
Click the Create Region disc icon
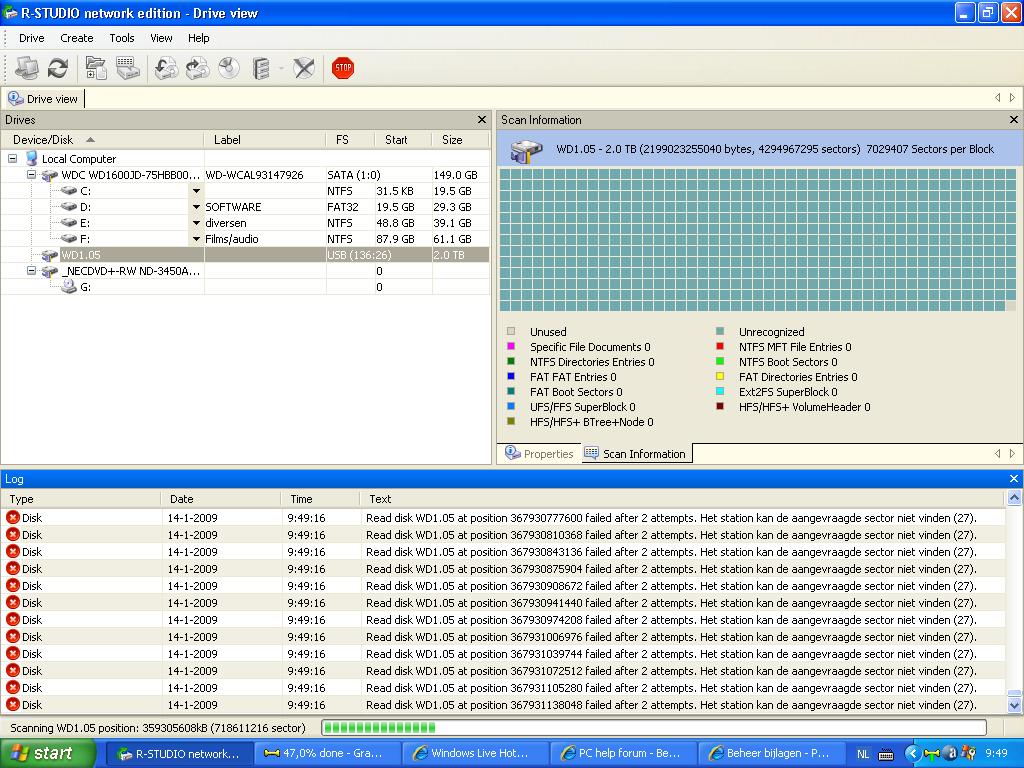pyautogui.click(x=229, y=68)
